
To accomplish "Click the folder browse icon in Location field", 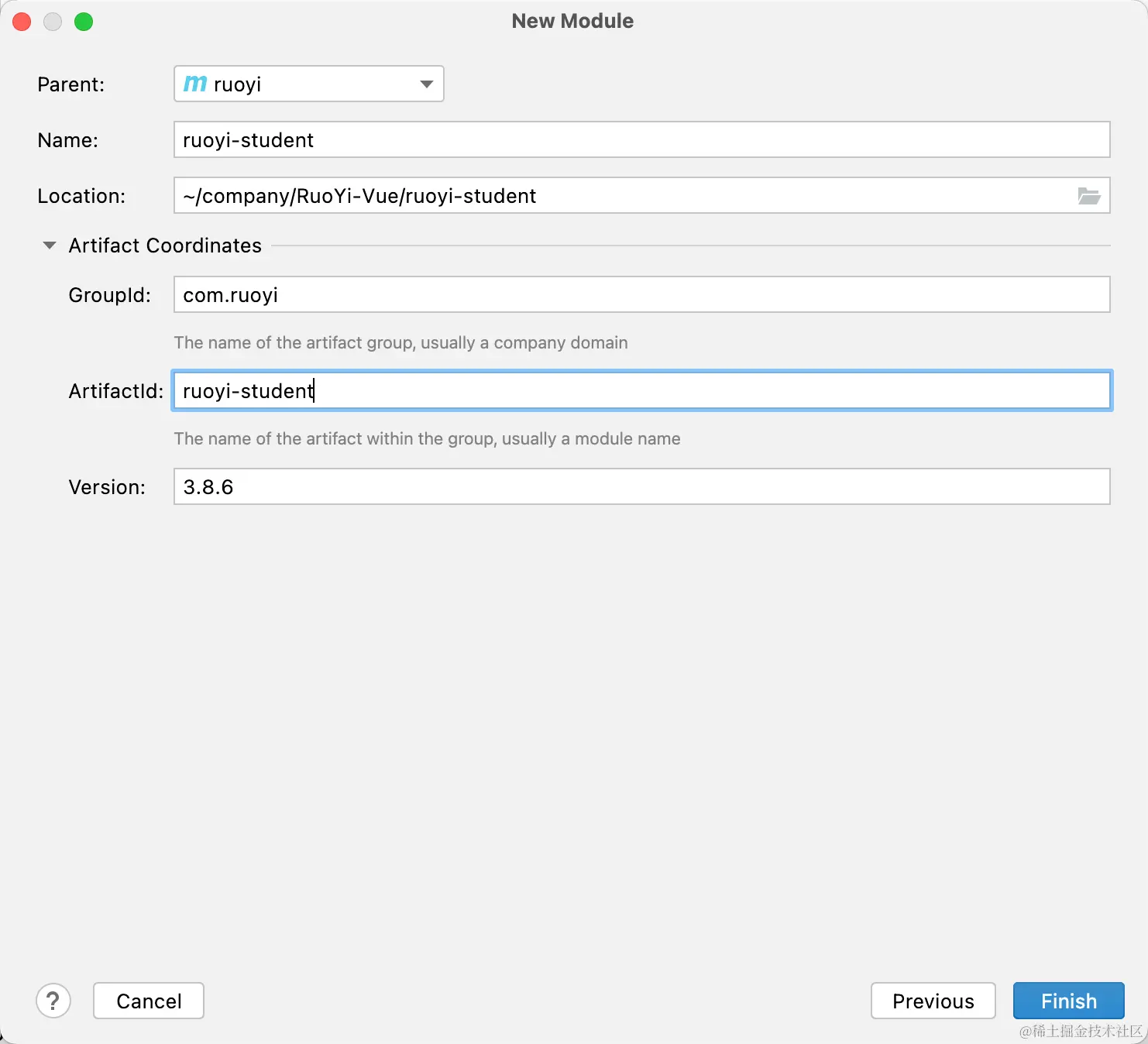I will pyautogui.click(x=1088, y=196).
